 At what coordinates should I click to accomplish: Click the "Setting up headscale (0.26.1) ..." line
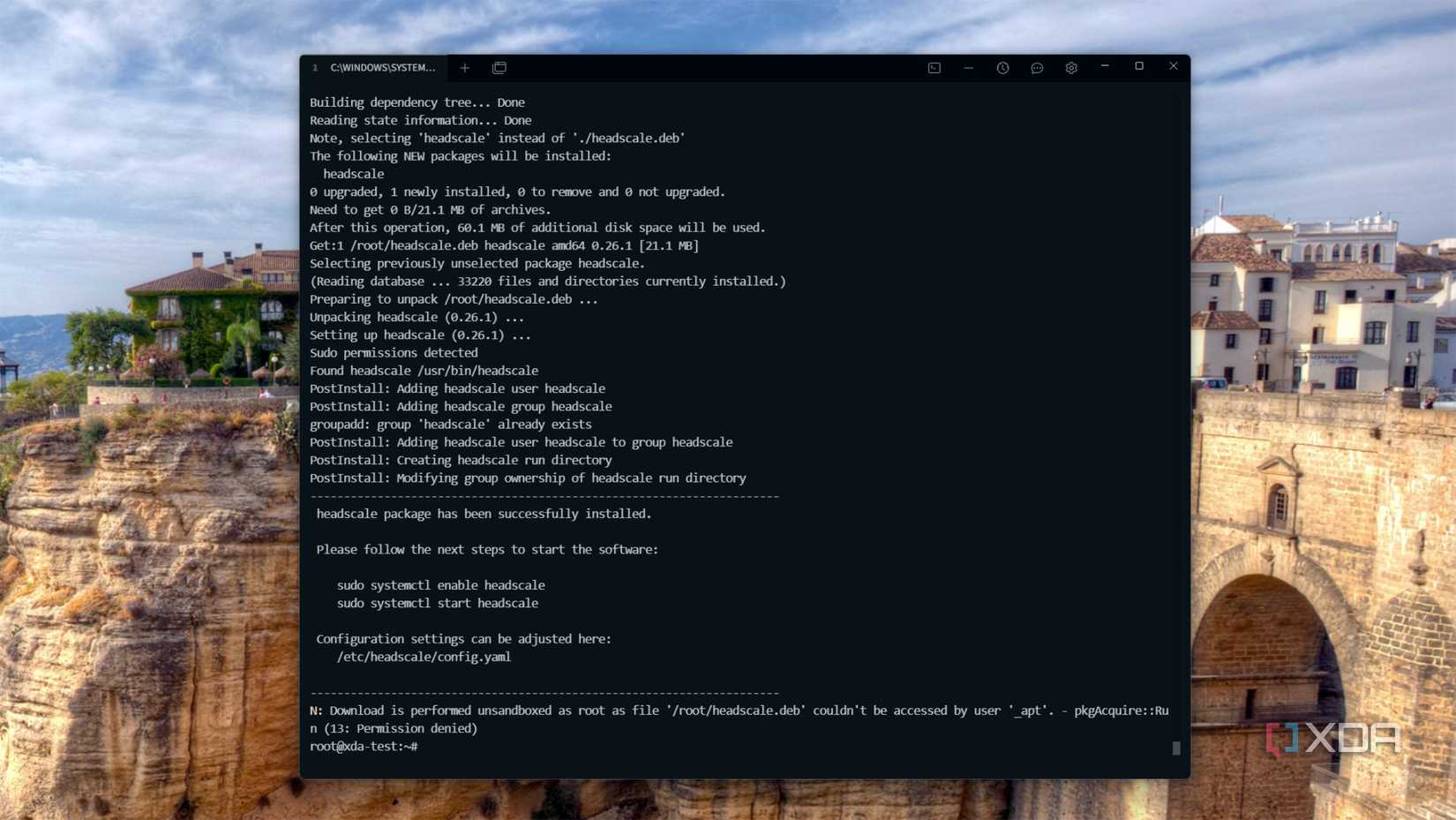pyautogui.click(x=420, y=335)
